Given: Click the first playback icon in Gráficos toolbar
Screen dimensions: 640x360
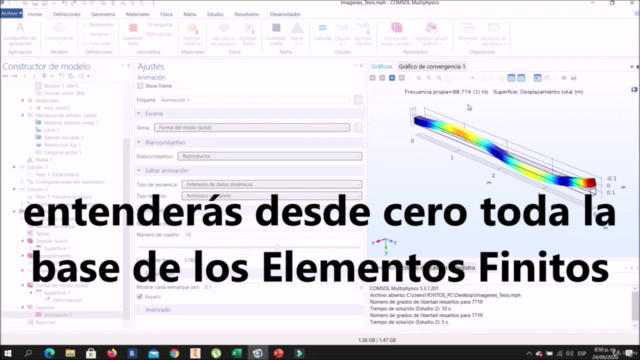Looking at the screenshot, I should 373,78.
